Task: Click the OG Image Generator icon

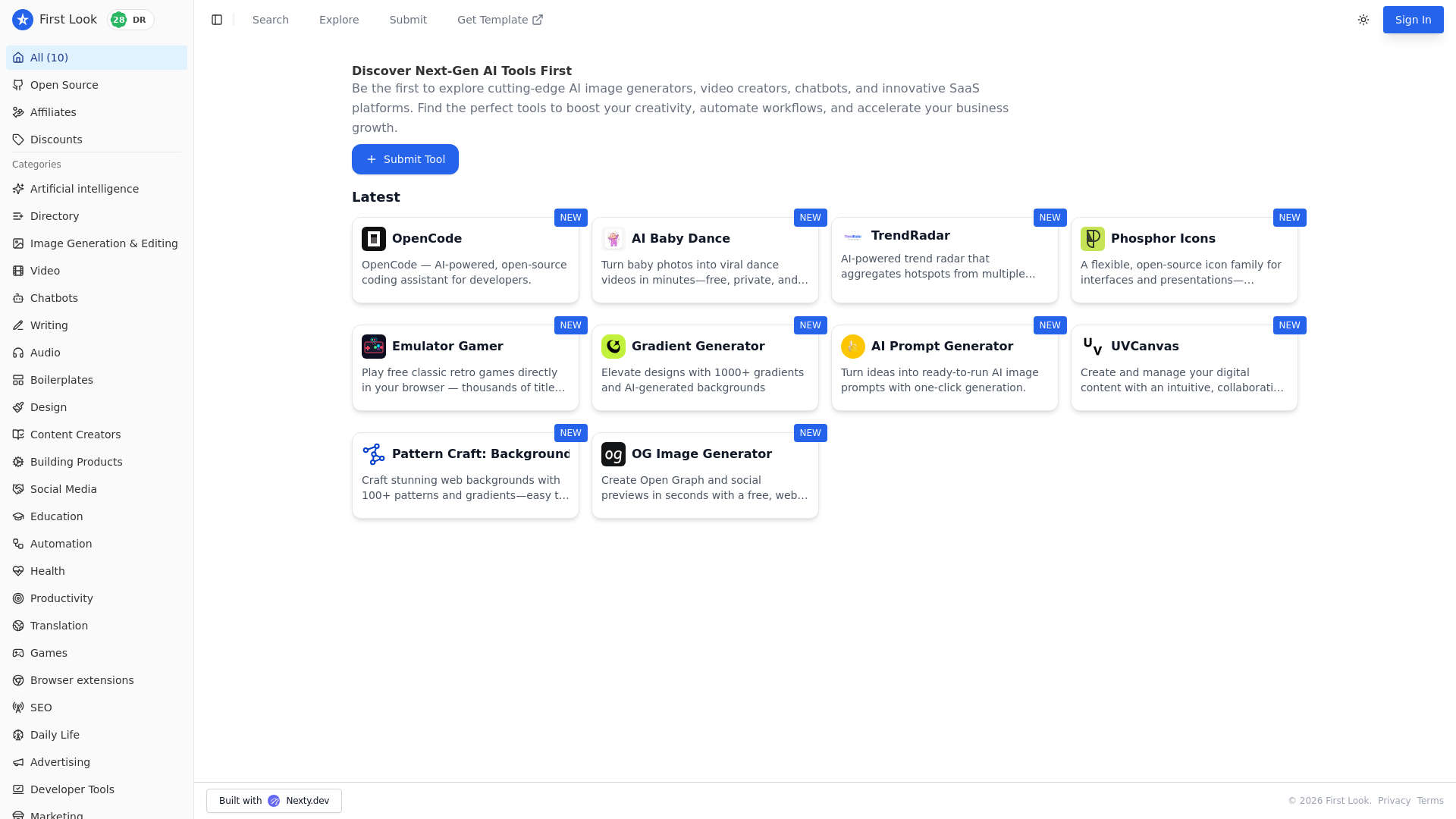Action: (x=613, y=454)
